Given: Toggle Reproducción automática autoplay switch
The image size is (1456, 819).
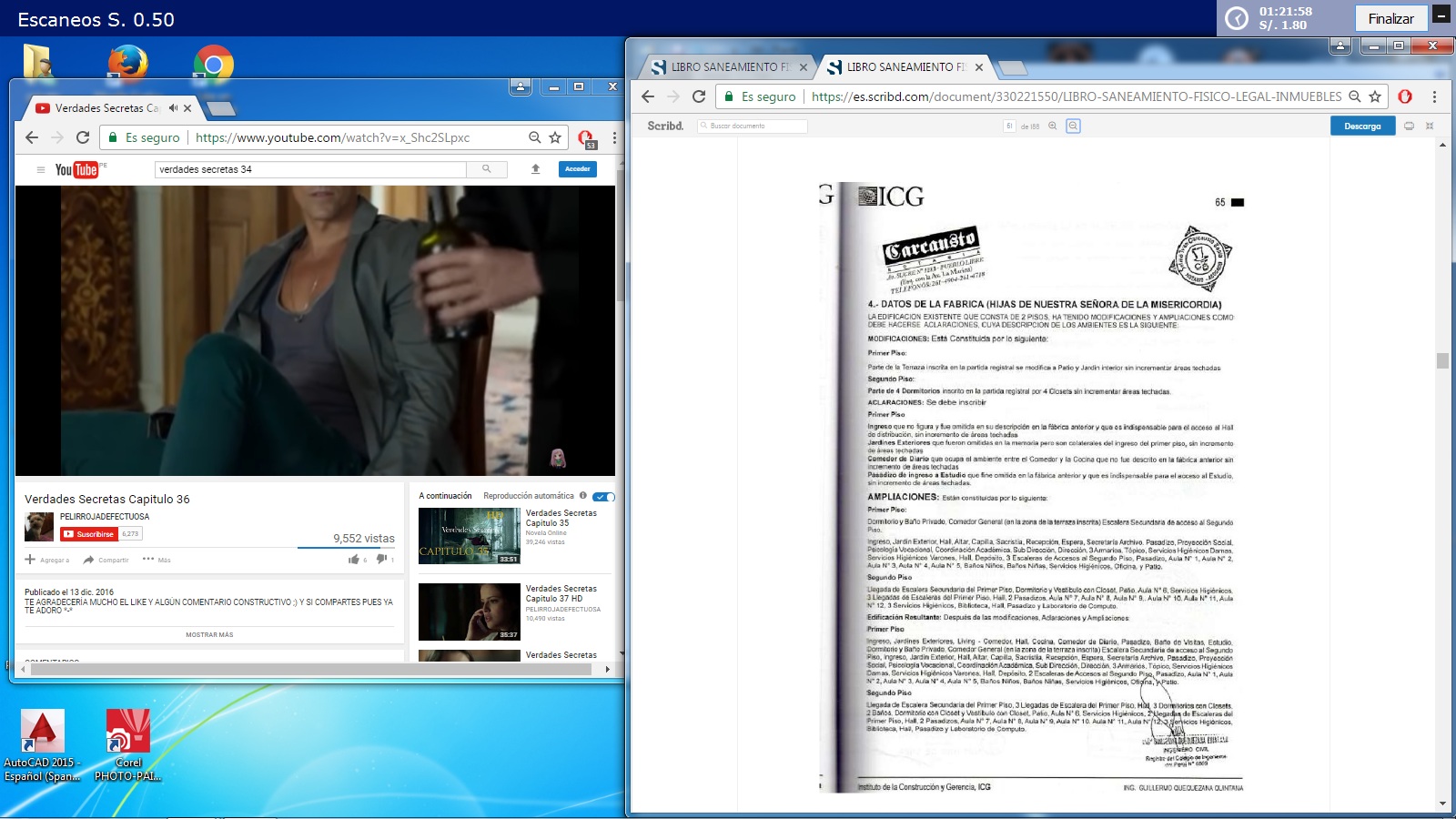Looking at the screenshot, I should (x=603, y=496).
